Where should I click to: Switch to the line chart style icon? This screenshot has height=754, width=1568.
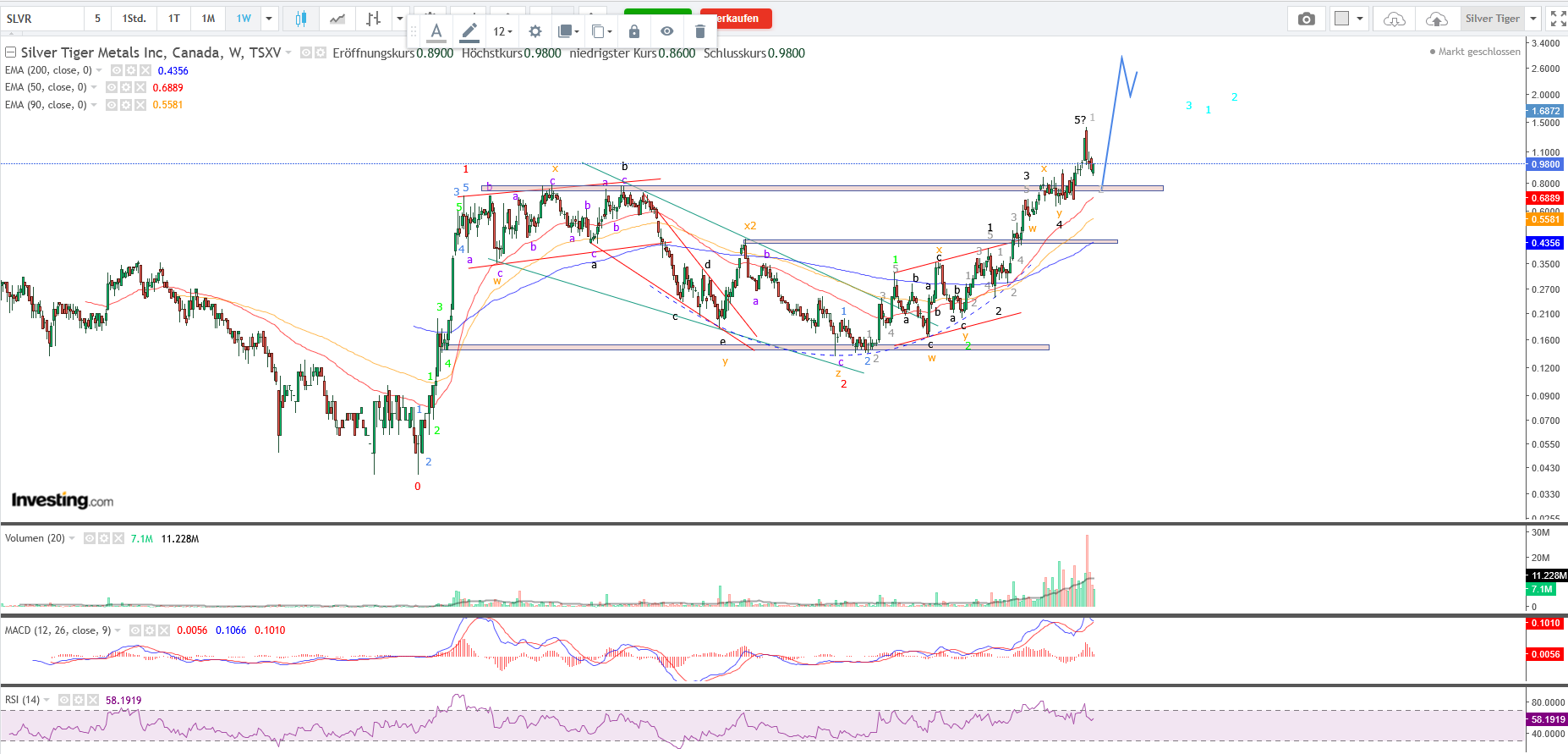[x=337, y=19]
